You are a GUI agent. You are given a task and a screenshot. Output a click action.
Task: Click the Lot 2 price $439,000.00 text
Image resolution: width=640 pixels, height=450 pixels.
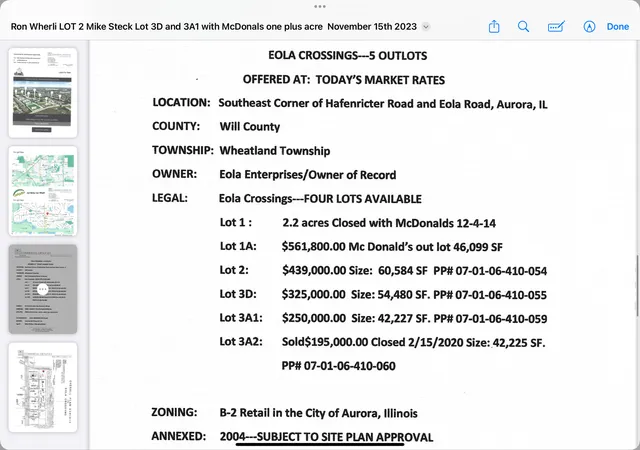tap(314, 270)
